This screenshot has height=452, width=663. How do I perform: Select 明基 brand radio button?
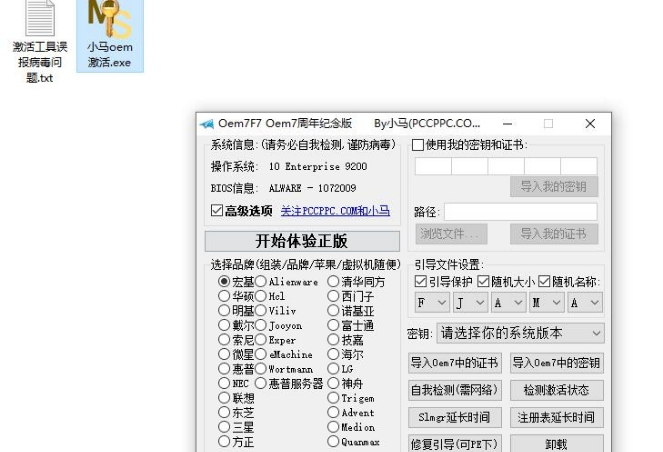pos(224,310)
